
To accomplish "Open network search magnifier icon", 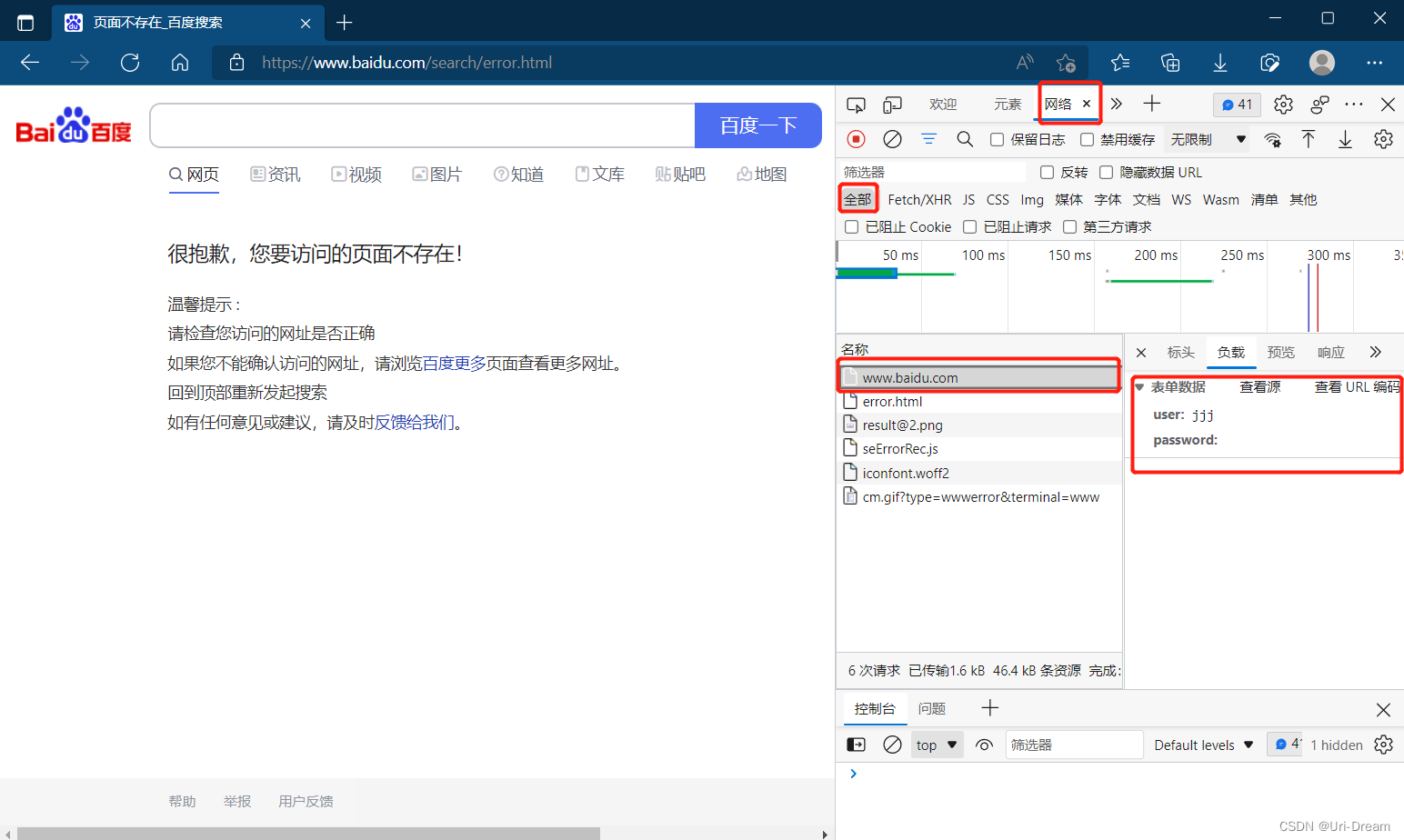I will coord(965,139).
